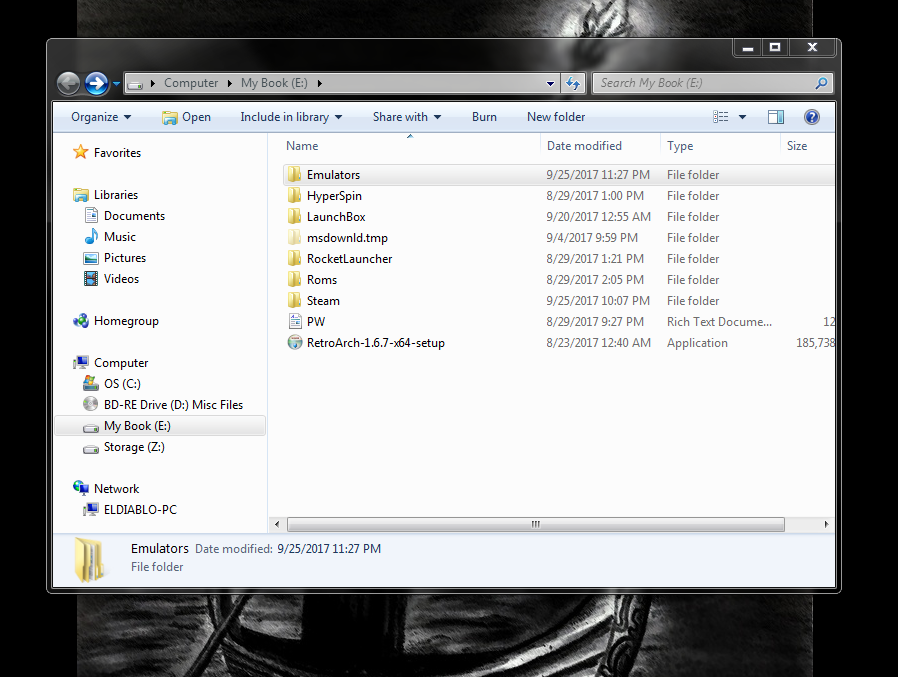Image resolution: width=898 pixels, height=677 pixels.
Task: Click the search magnifier icon
Action: (821, 84)
